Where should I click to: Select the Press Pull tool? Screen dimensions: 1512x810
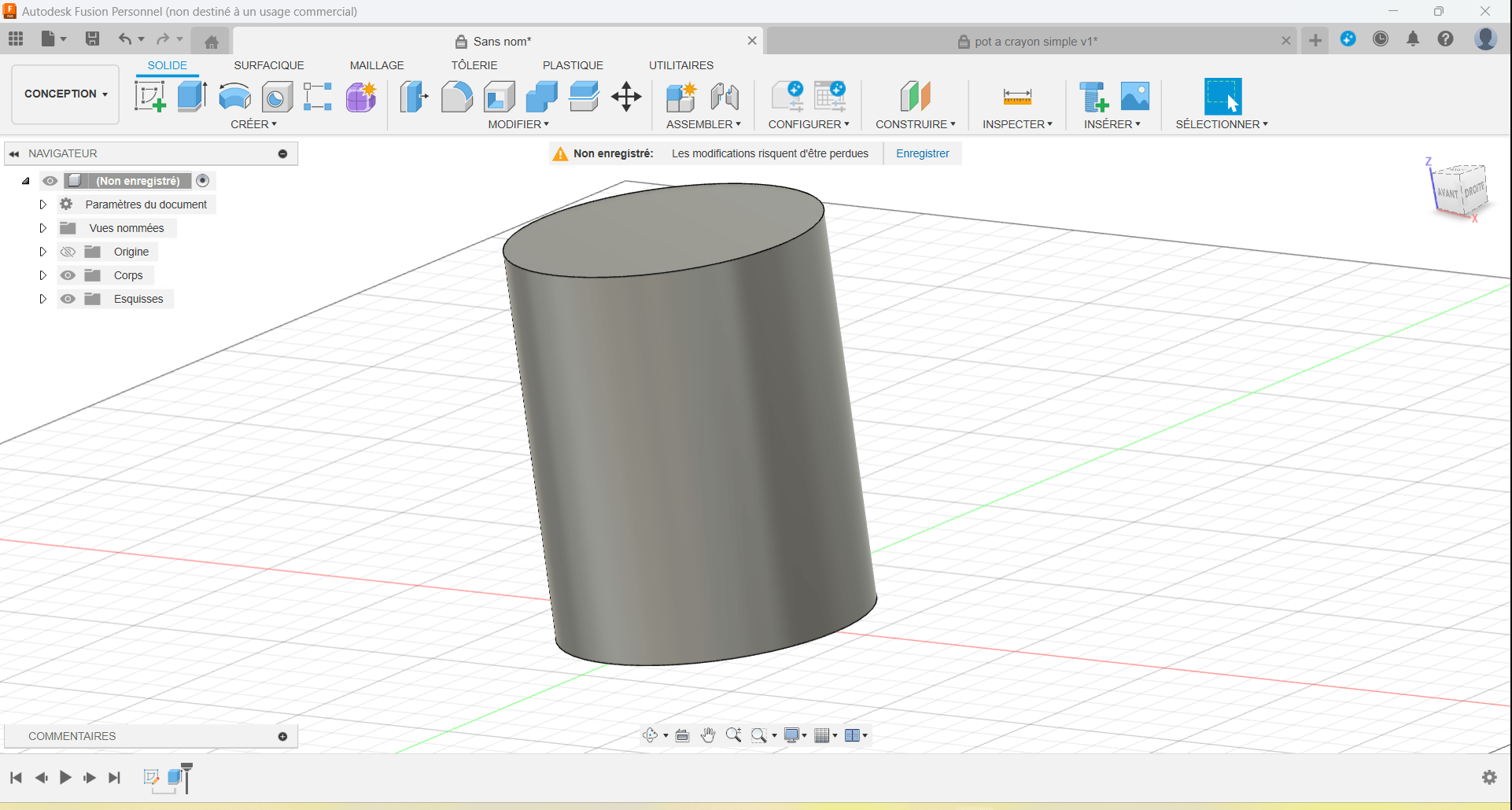pyautogui.click(x=414, y=97)
